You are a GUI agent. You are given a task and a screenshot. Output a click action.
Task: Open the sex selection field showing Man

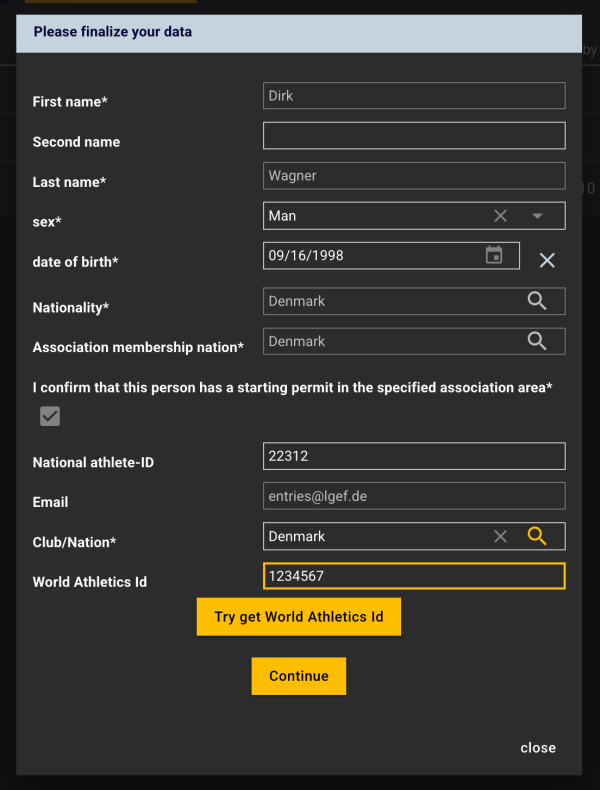[375, 216]
